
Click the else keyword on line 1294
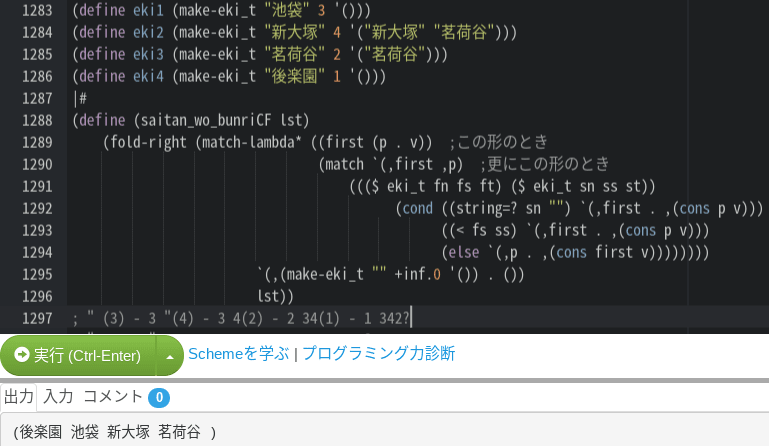point(464,252)
